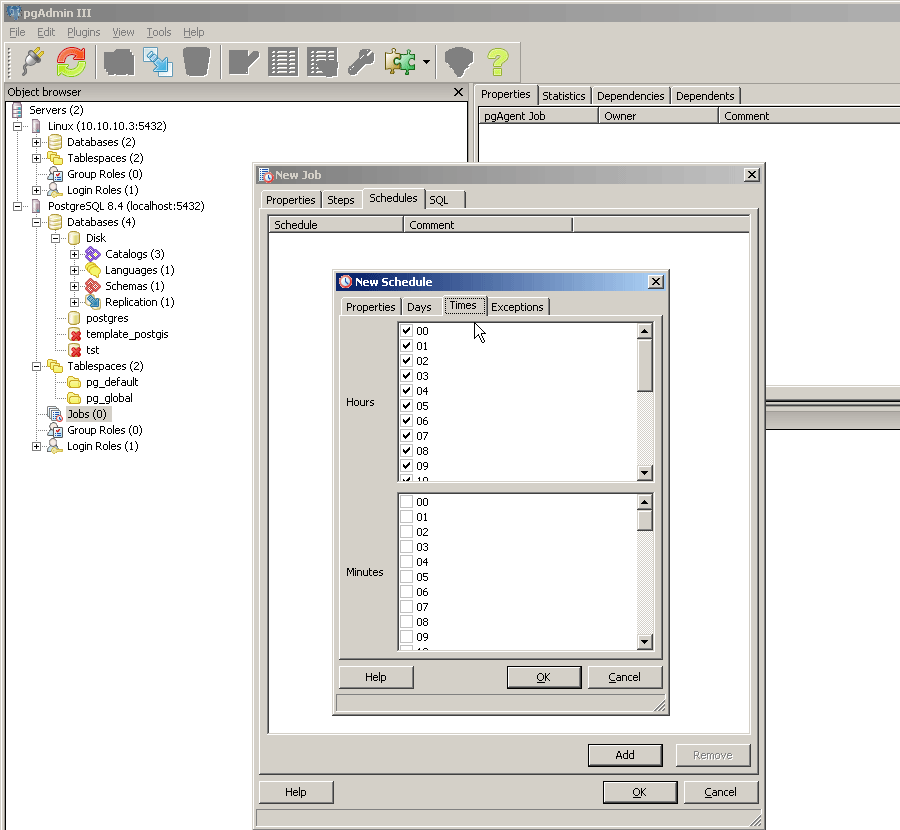The image size is (900, 830).
Task: Click the pg_global tablespace folder icon
Action: [x=74, y=398]
